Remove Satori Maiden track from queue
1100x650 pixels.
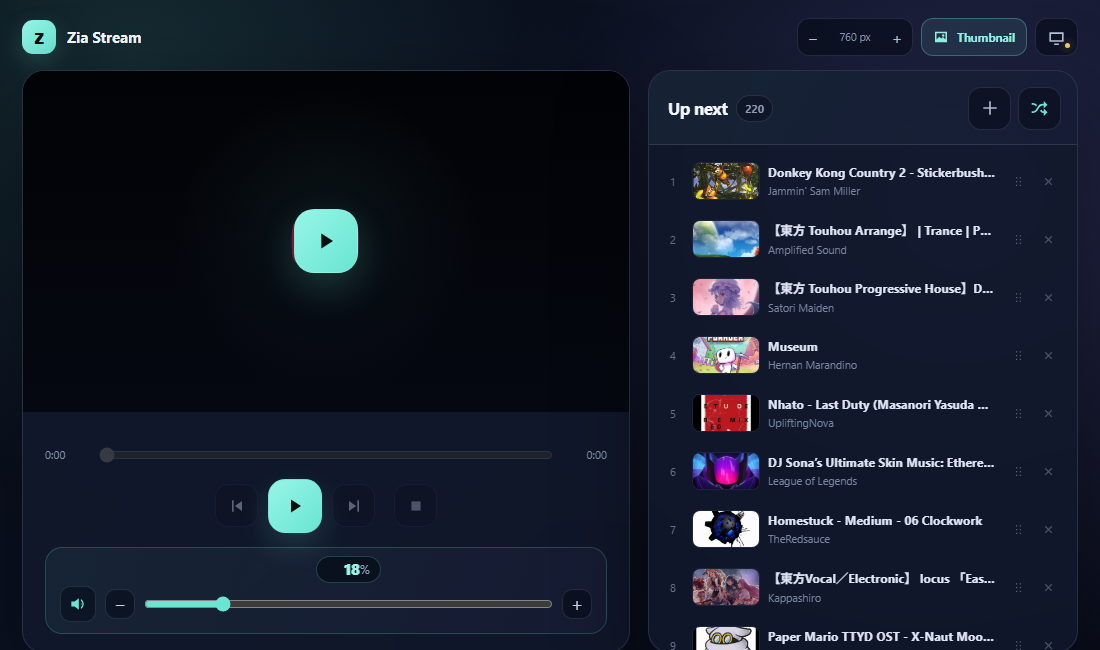(x=1048, y=297)
